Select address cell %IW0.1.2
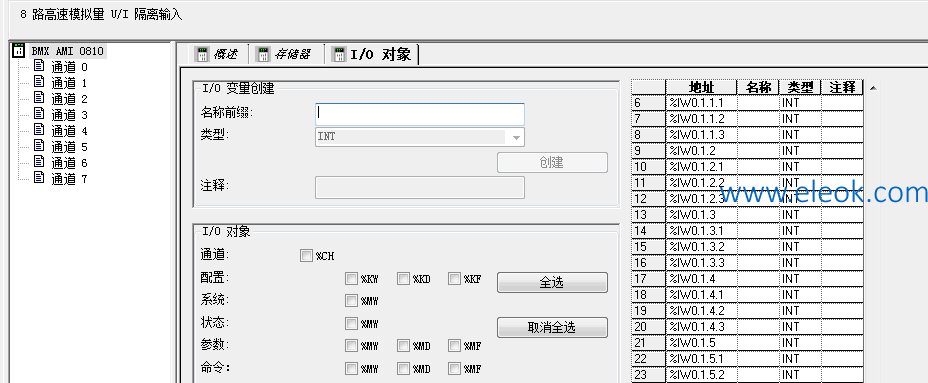Viewport: 928px width, 383px height. tap(701, 151)
